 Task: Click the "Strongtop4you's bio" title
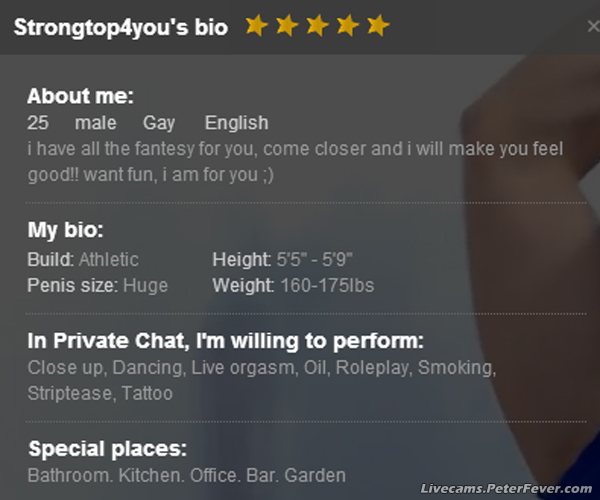click(x=121, y=27)
